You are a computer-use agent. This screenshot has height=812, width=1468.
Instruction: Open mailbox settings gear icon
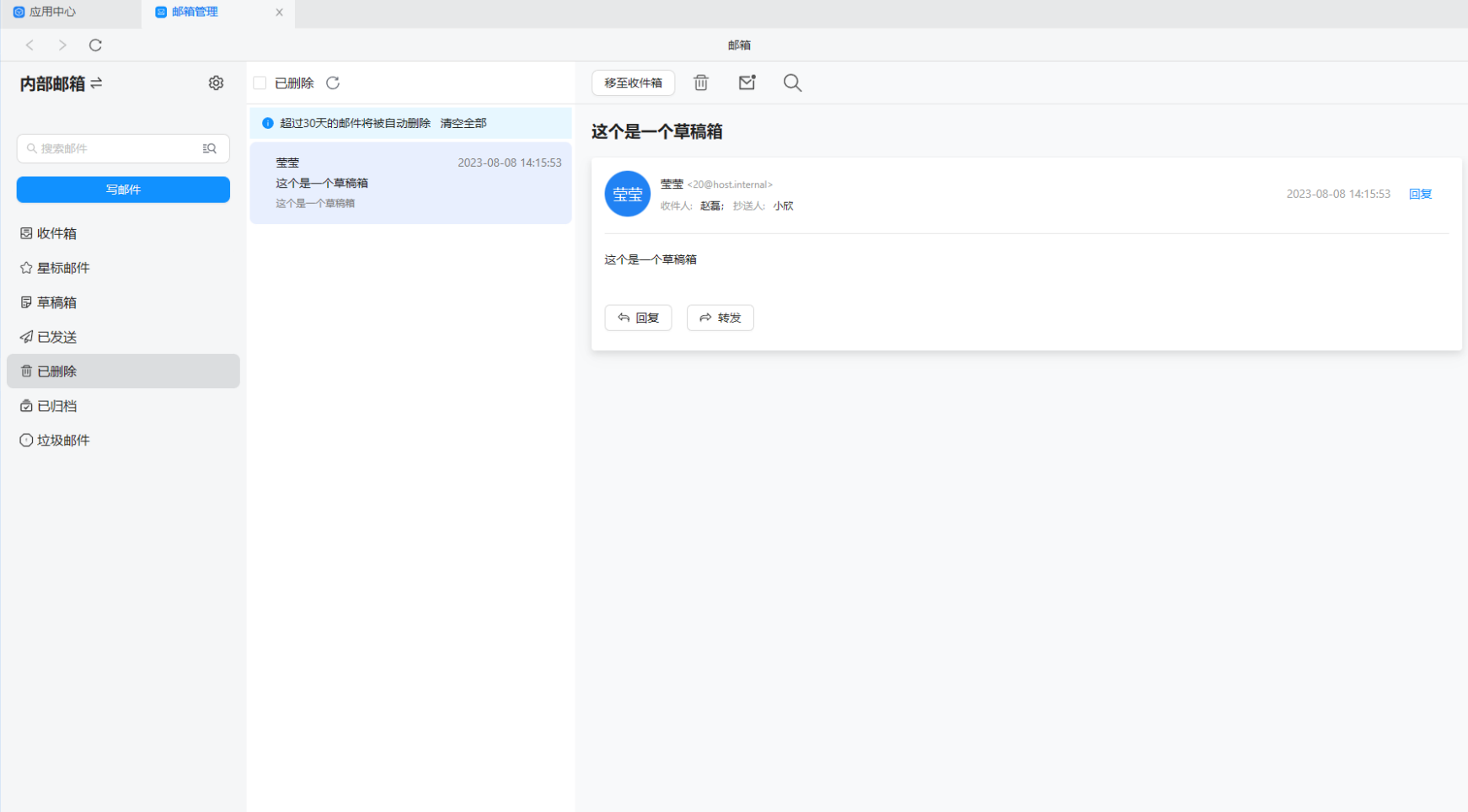click(x=216, y=83)
